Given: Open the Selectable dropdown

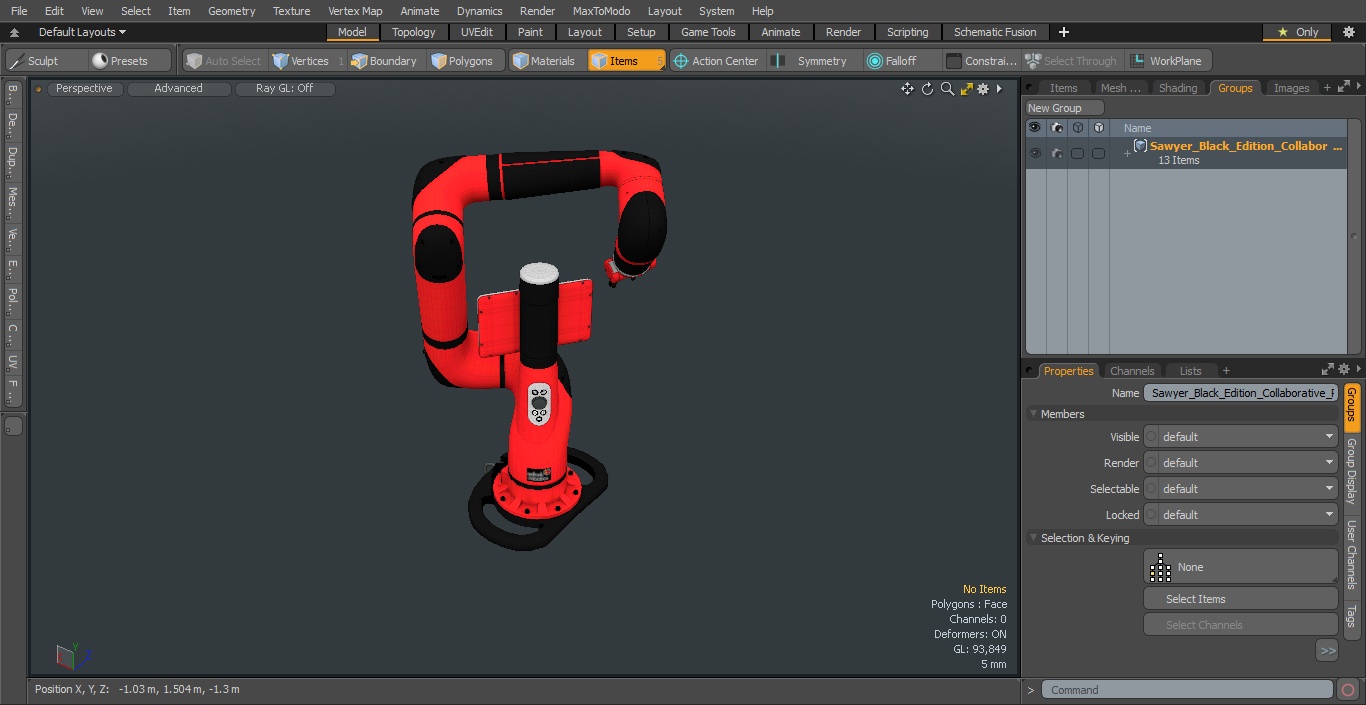Looking at the screenshot, I should (1248, 489).
